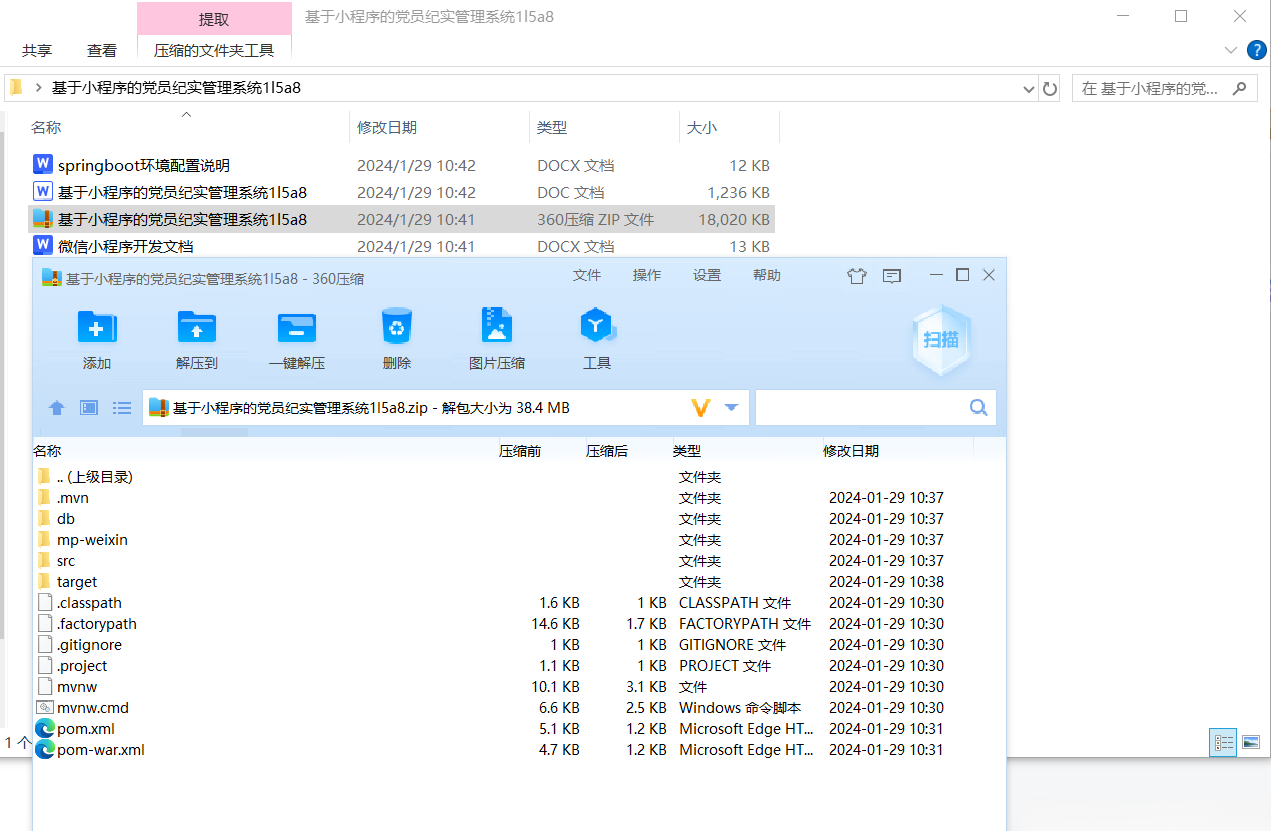Open the 设置 menu in 360压缩
1271x831 pixels.
[707, 275]
